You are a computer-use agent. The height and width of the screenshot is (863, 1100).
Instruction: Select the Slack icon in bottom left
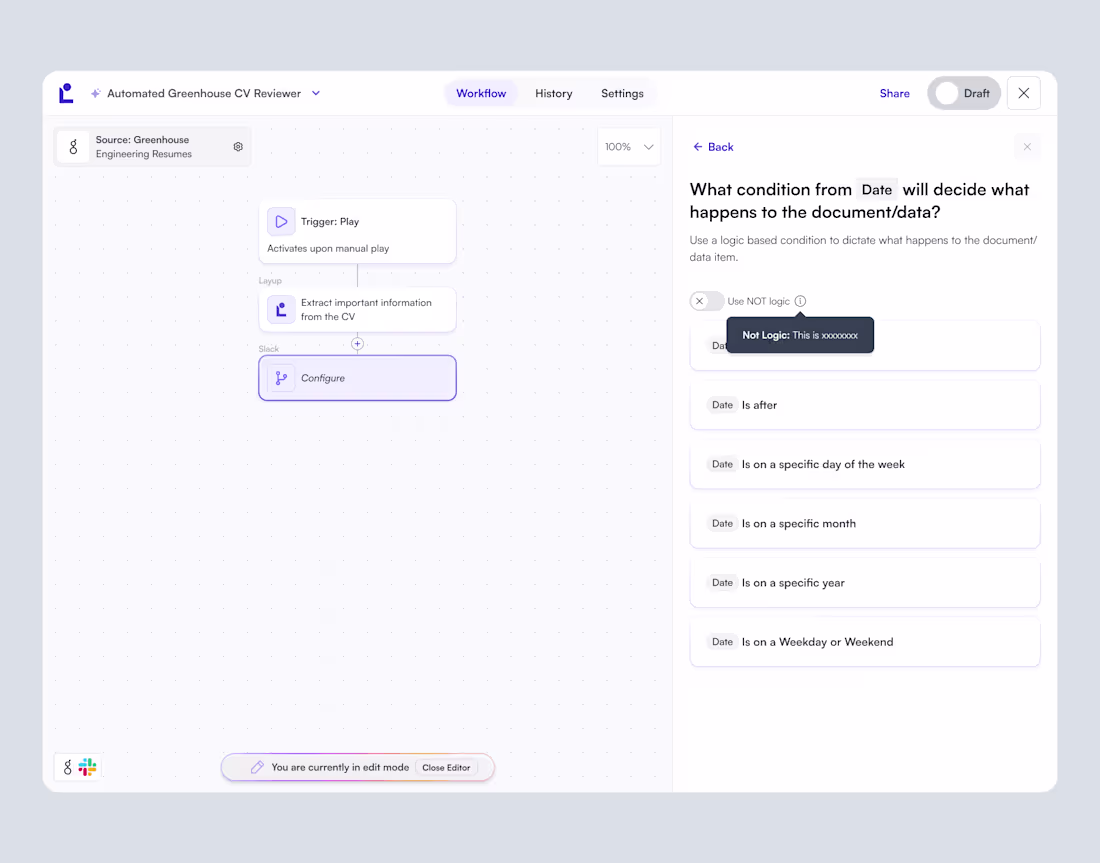click(x=88, y=767)
